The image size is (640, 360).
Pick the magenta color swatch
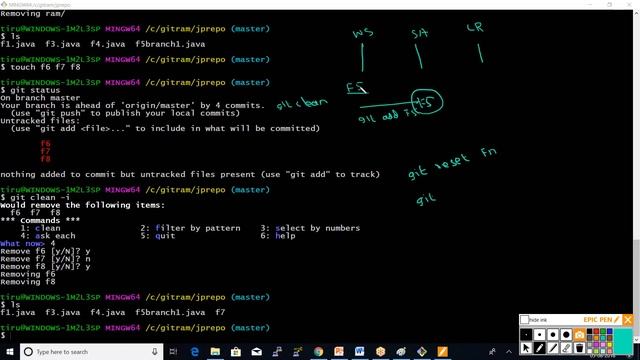coord(596,344)
